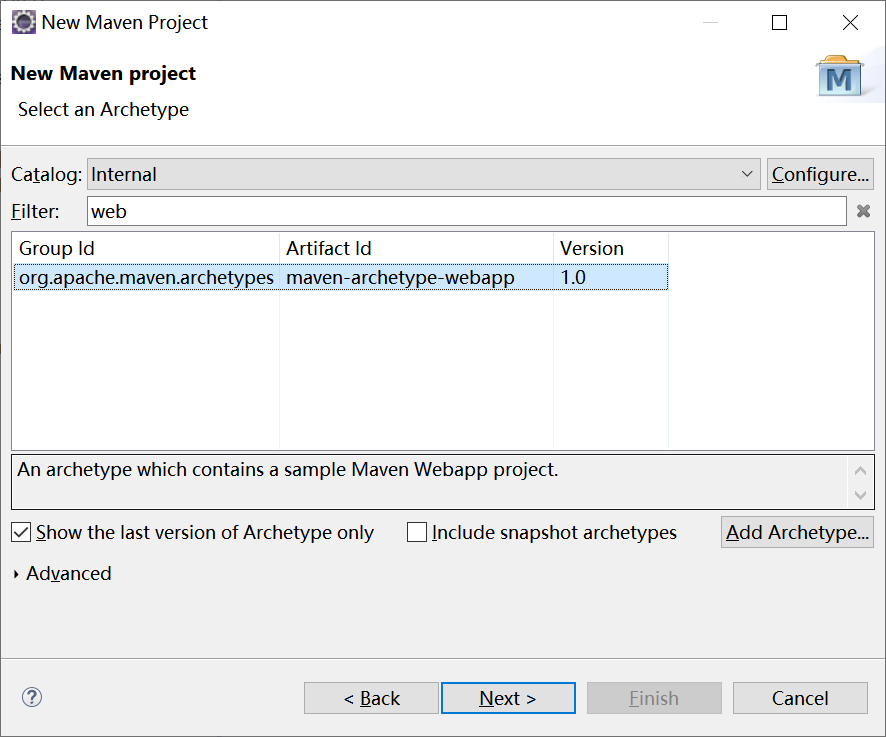Viewport: 886px width, 737px height.
Task: Go to the previous page with Back
Action: 371,698
